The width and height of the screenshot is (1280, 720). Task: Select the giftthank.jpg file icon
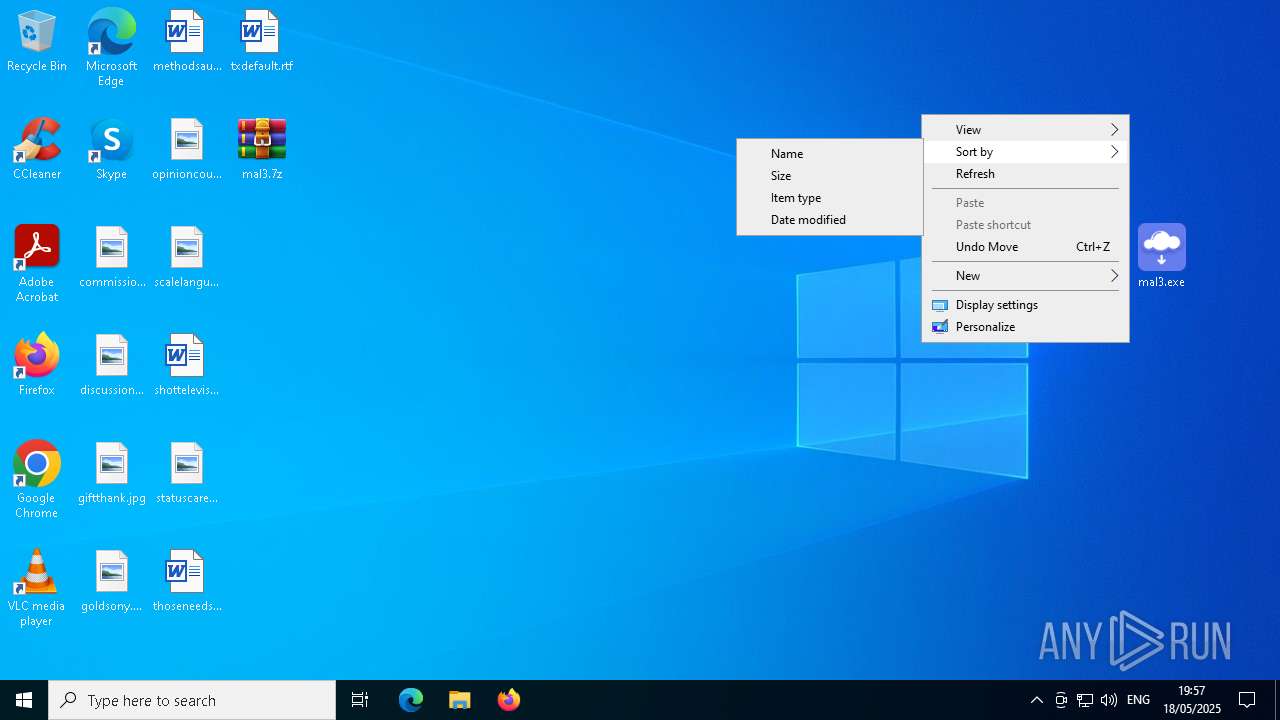(x=112, y=474)
